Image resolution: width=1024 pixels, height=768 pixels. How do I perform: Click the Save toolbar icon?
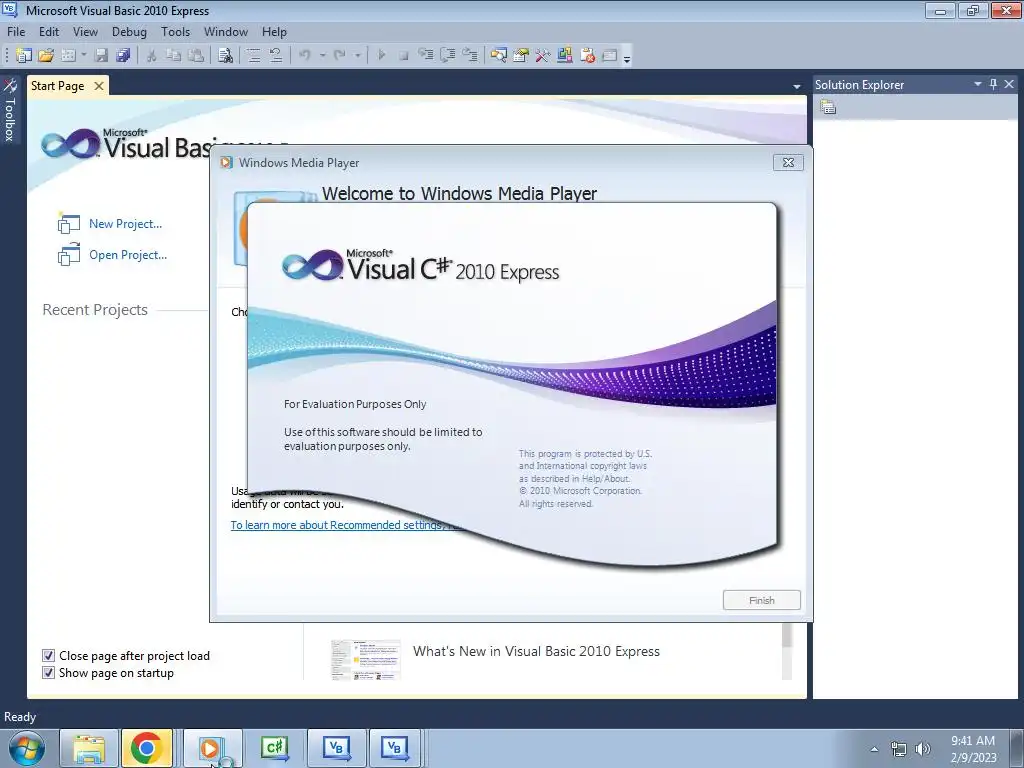point(101,56)
